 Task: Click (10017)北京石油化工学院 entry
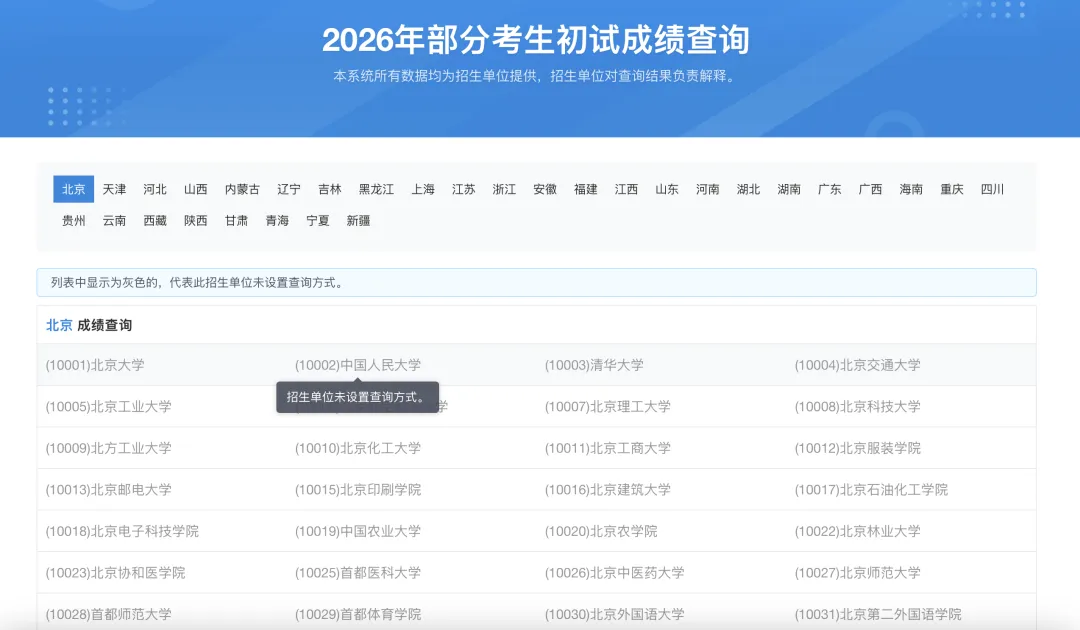pyautogui.click(x=871, y=490)
